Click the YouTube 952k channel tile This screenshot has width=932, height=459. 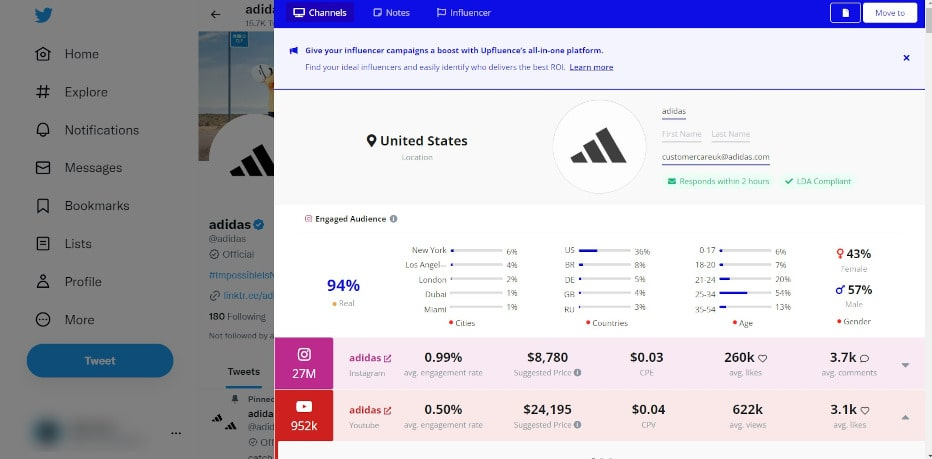(304, 416)
